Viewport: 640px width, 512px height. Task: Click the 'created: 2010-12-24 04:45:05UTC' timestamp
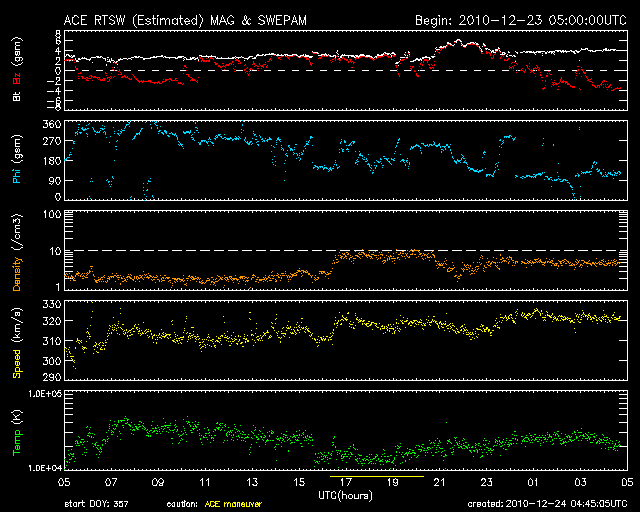click(547, 504)
